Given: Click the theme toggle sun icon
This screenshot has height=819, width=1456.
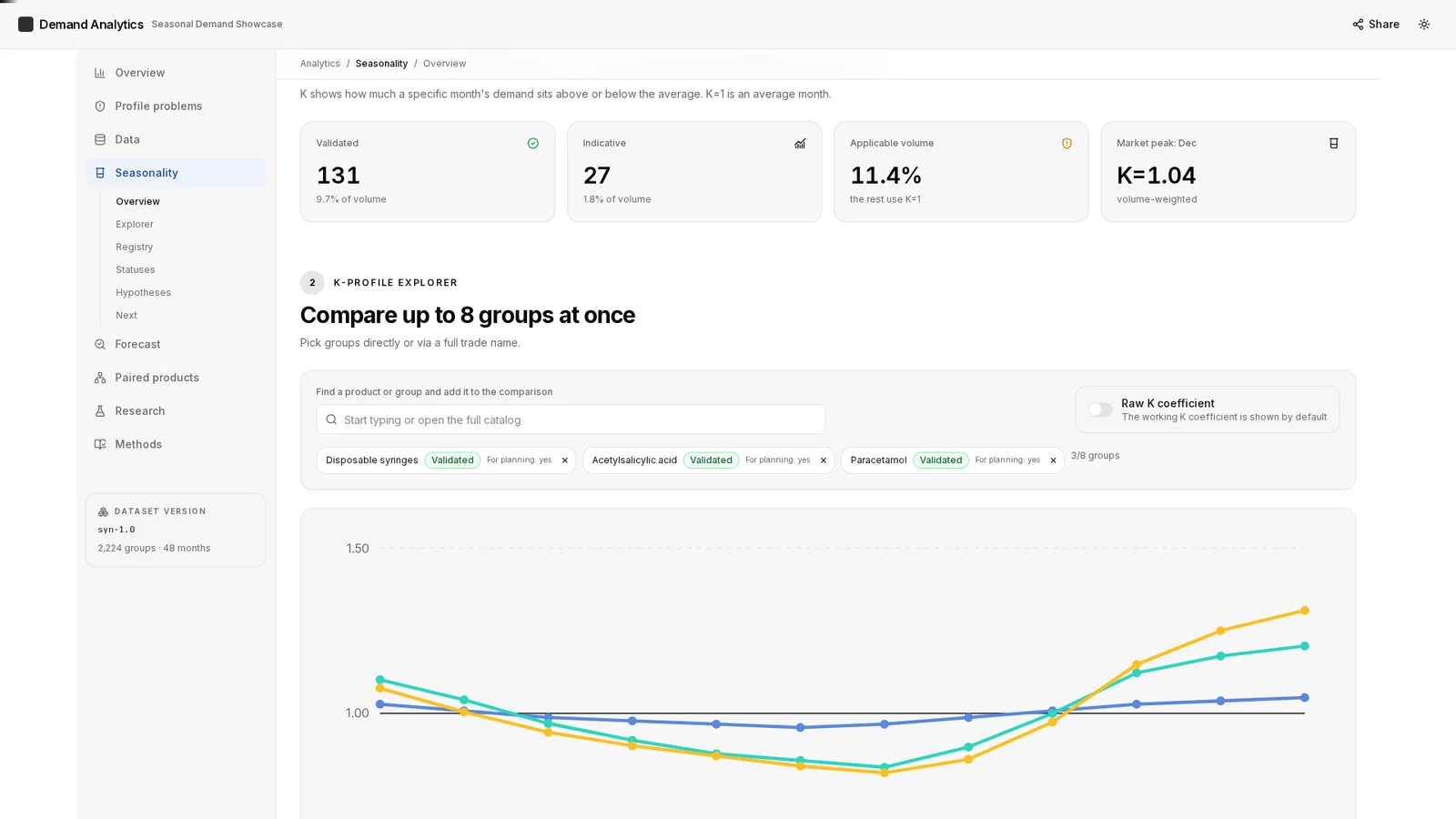Looking at the screenshot, I should [x=1424, y=25].
